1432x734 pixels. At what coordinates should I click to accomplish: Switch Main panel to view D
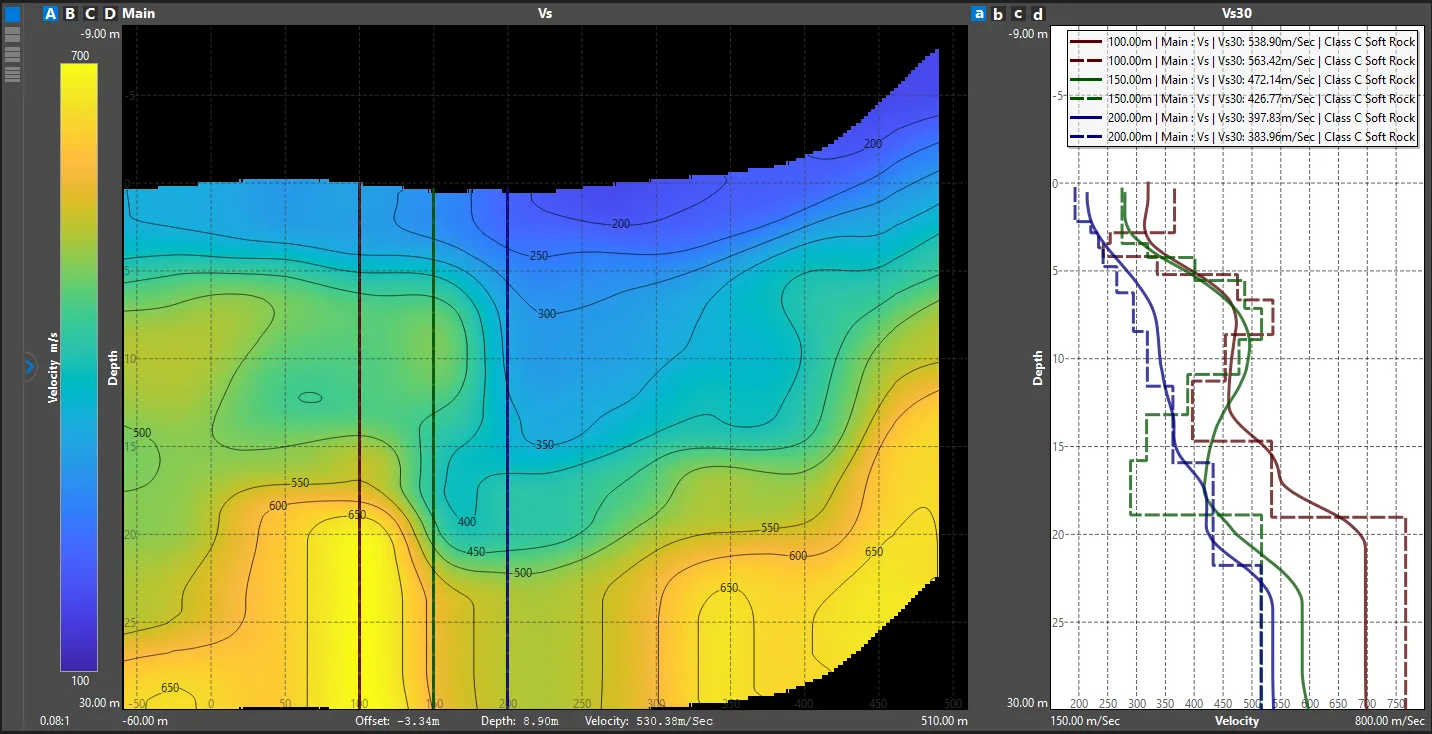[110, 14]
